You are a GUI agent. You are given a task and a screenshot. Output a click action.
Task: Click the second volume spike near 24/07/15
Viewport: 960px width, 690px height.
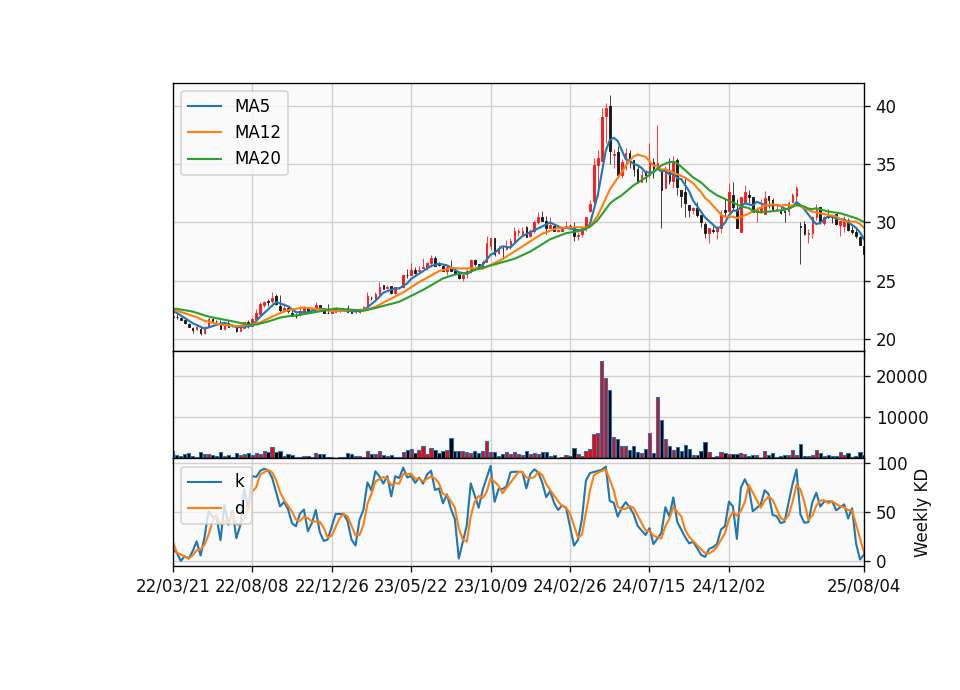pyautogui.click(x=658, y=427)
